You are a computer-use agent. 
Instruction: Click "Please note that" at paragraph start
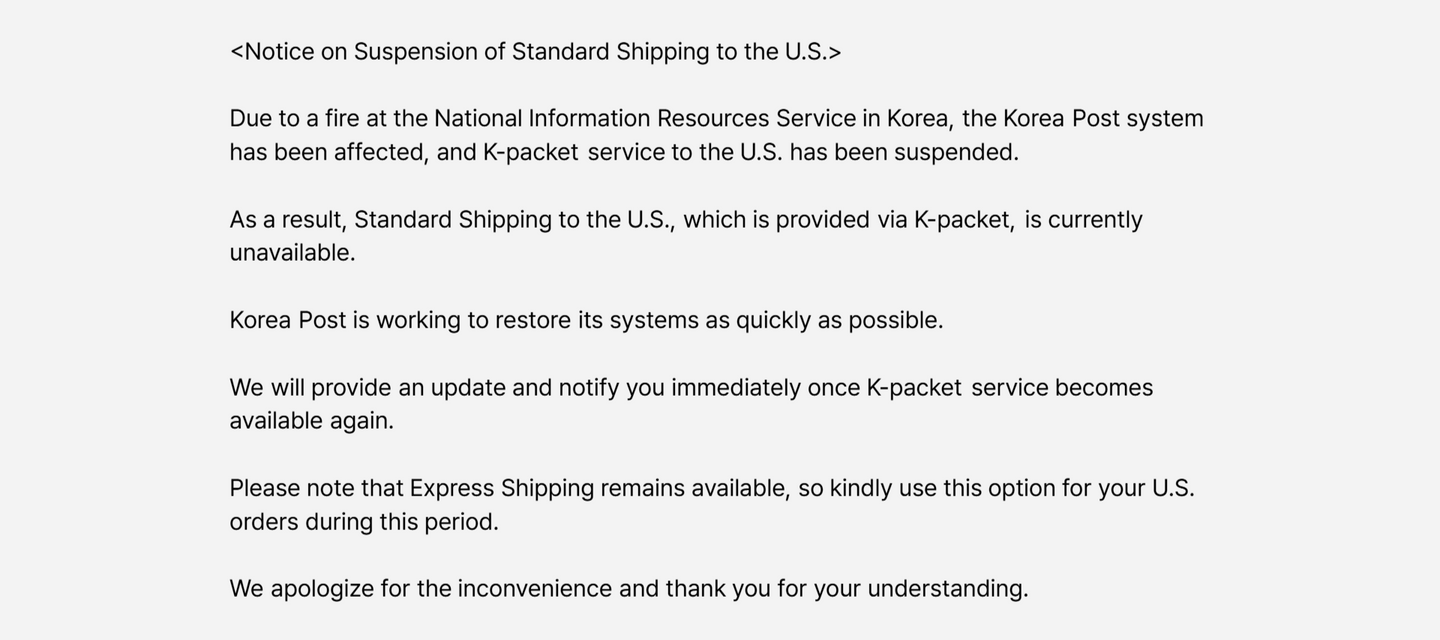pos(316,489)
